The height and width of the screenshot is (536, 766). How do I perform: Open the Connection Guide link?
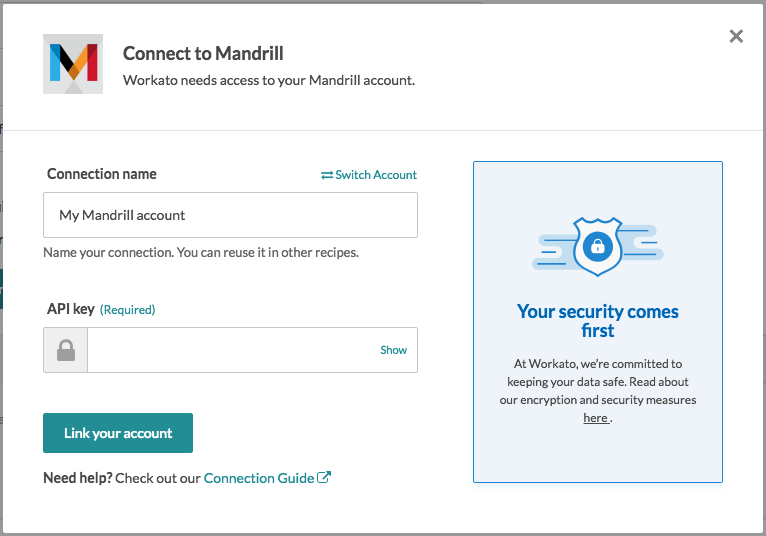(259, 478)
